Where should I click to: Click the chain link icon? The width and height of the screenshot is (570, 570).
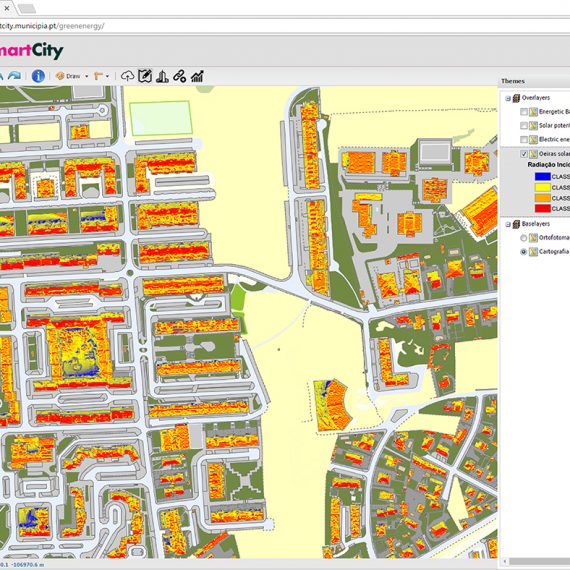point(180,76)
